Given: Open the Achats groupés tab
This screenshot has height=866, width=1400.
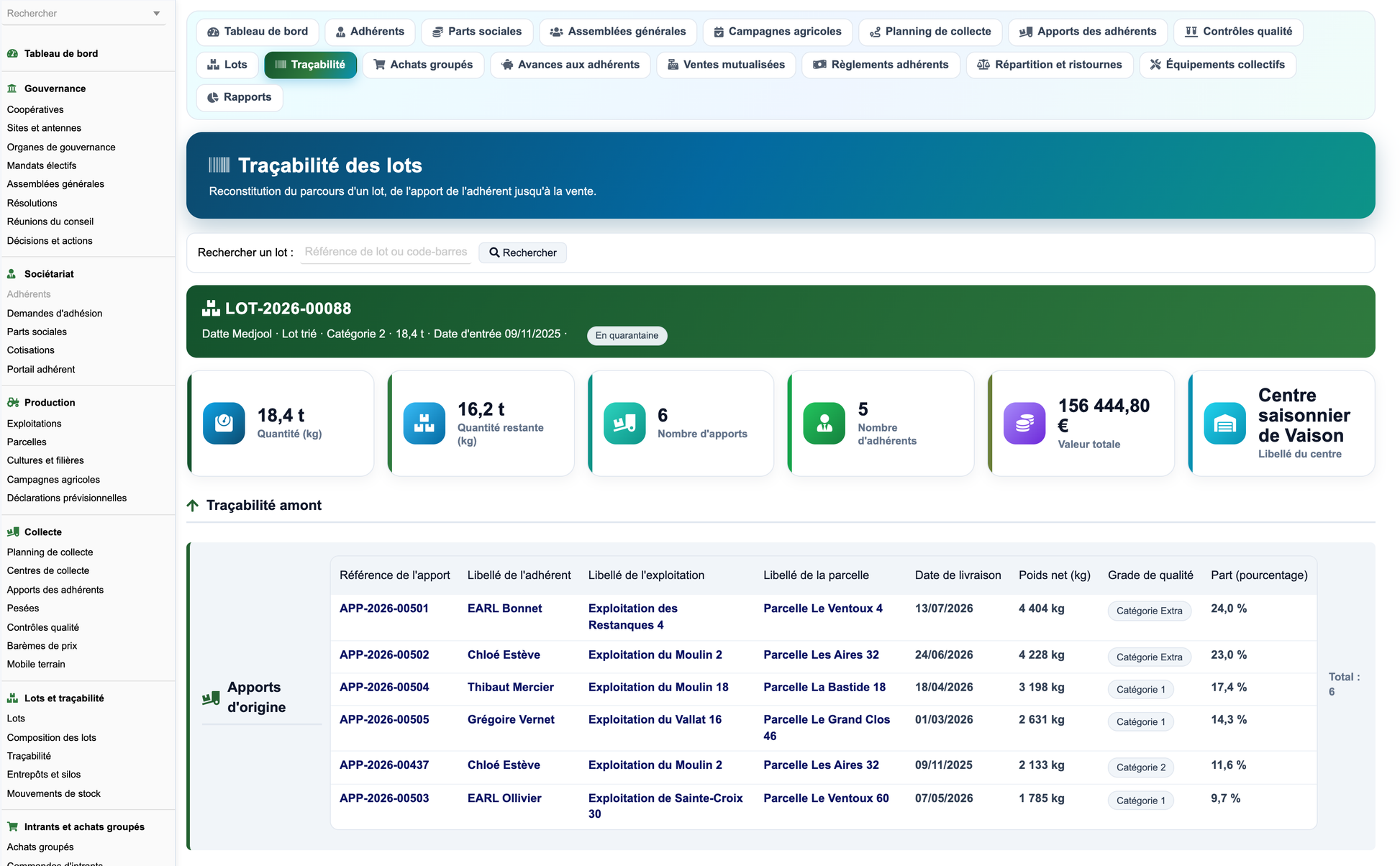Looking at the screenshot, I should 423,65.
